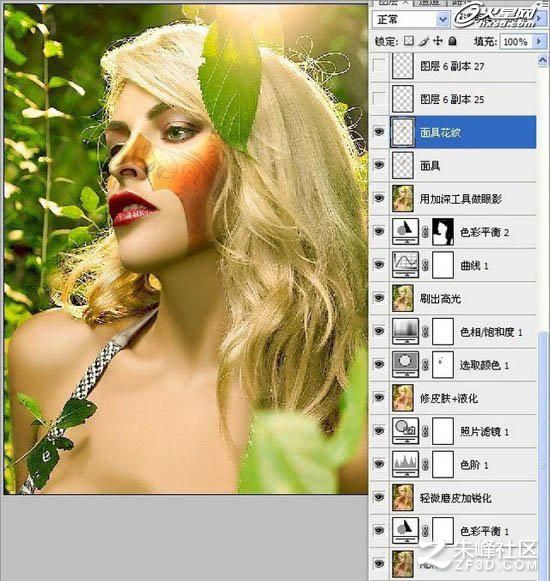Click the 色彩平衡 2 layer mask thumbnail
The height and width of the screenshot is (581, 550).
coord(443,232)
